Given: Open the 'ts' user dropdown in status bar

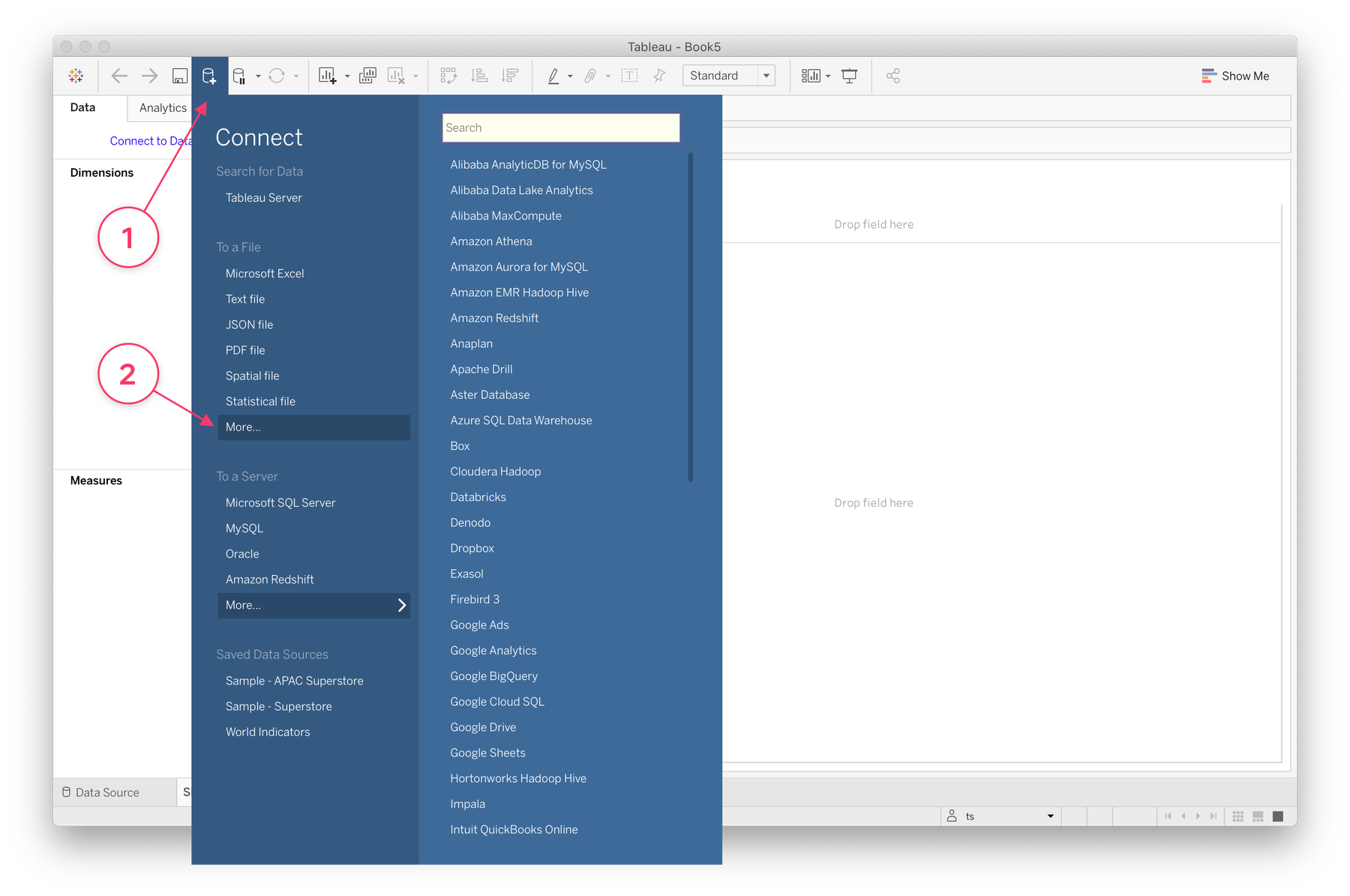Looking at the screenshot, I should coord(1000,817).
